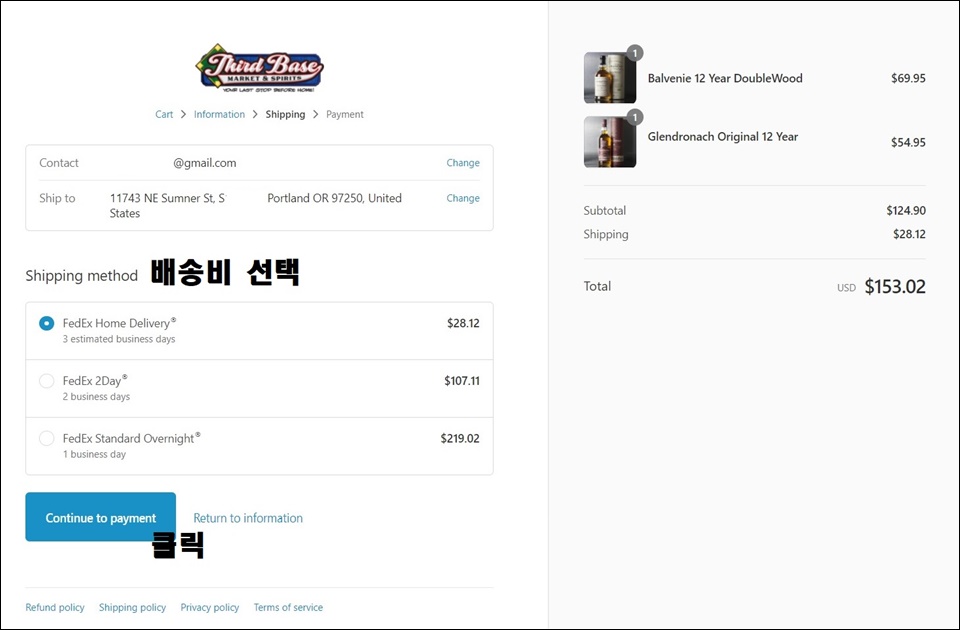The image size is (960, 630).
Task: Click '3 estimated business days' text
Action: 119,339
